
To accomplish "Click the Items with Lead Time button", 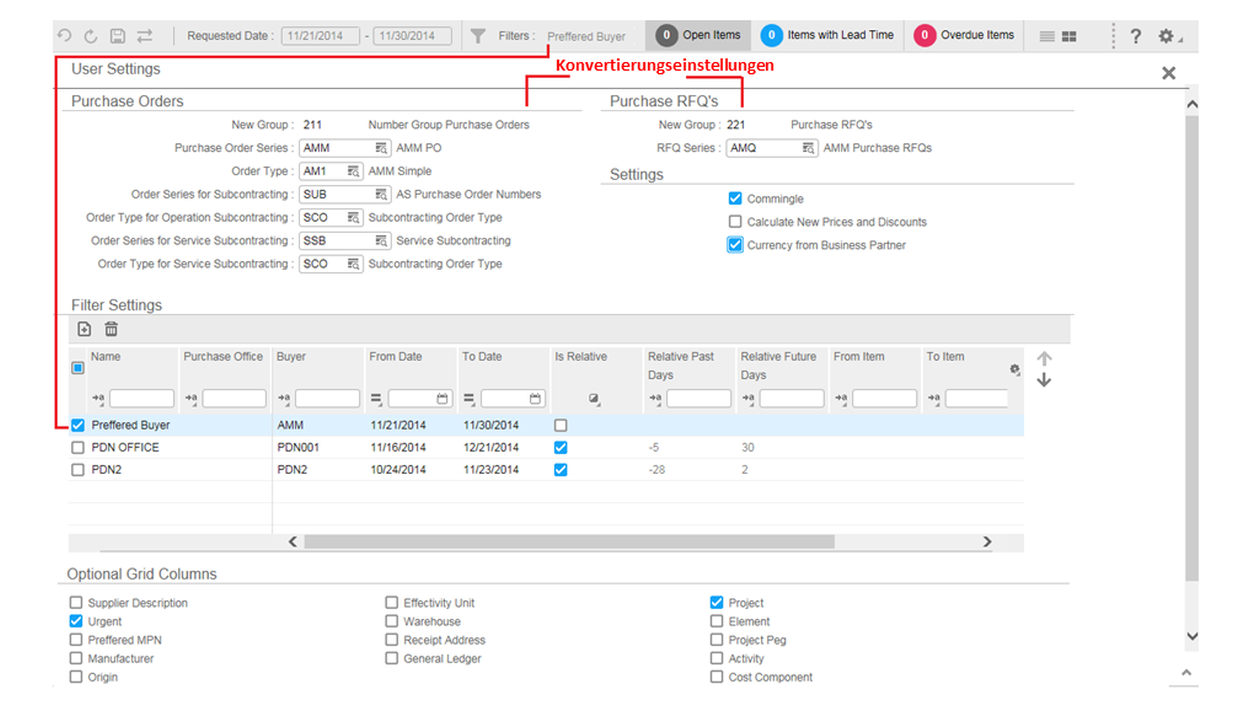I will click(828, 36).
